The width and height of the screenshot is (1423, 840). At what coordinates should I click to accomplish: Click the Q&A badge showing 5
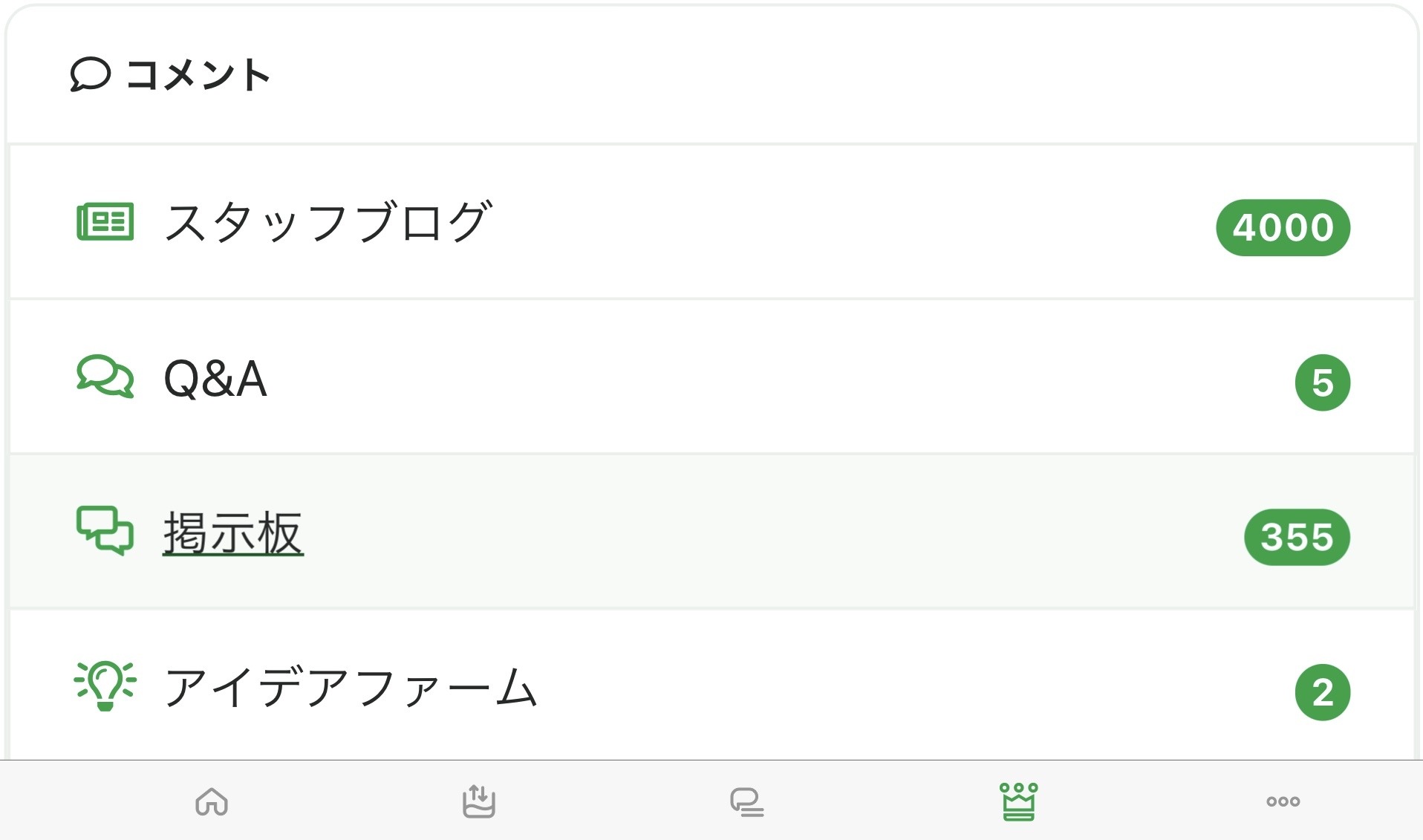click(x=1322, y=383)
